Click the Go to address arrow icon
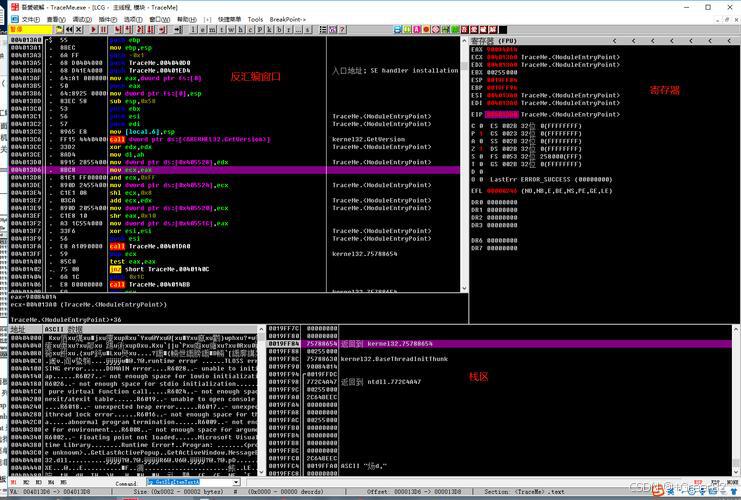 coord(178,29)
